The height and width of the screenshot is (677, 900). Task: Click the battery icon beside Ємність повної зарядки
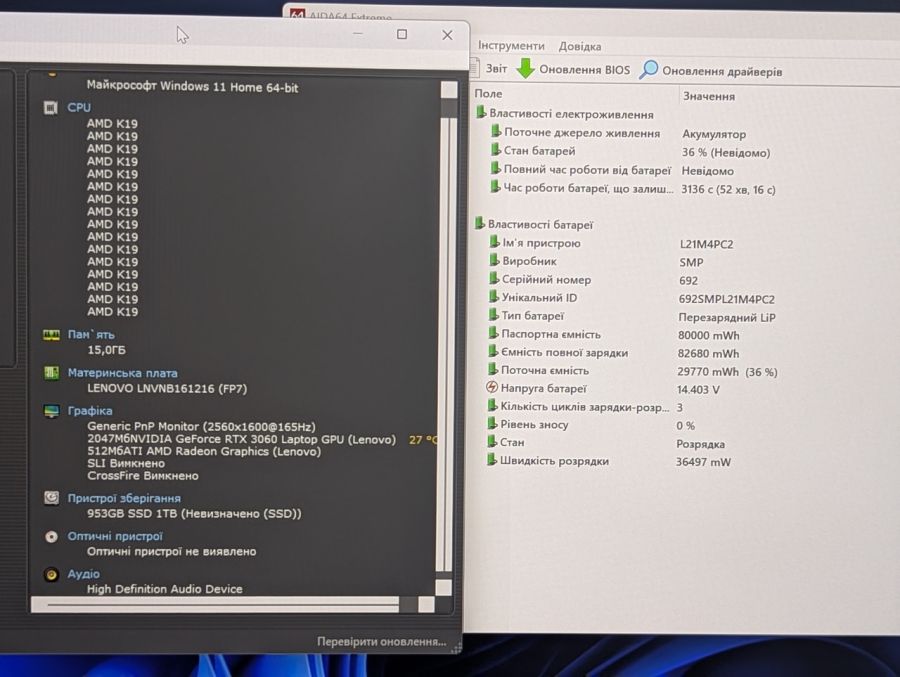(492, 351)
